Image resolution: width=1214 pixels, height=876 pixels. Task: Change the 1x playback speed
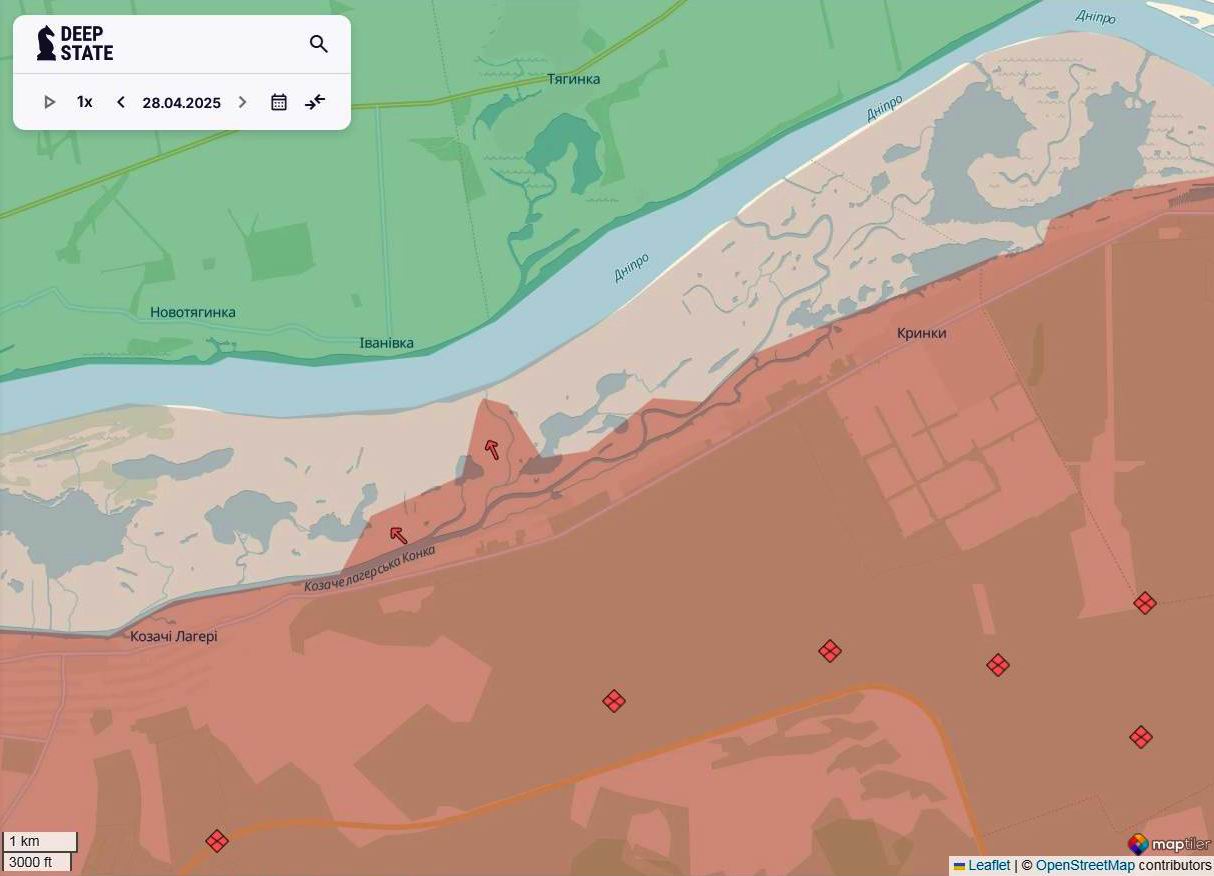[x=84, y=101]
